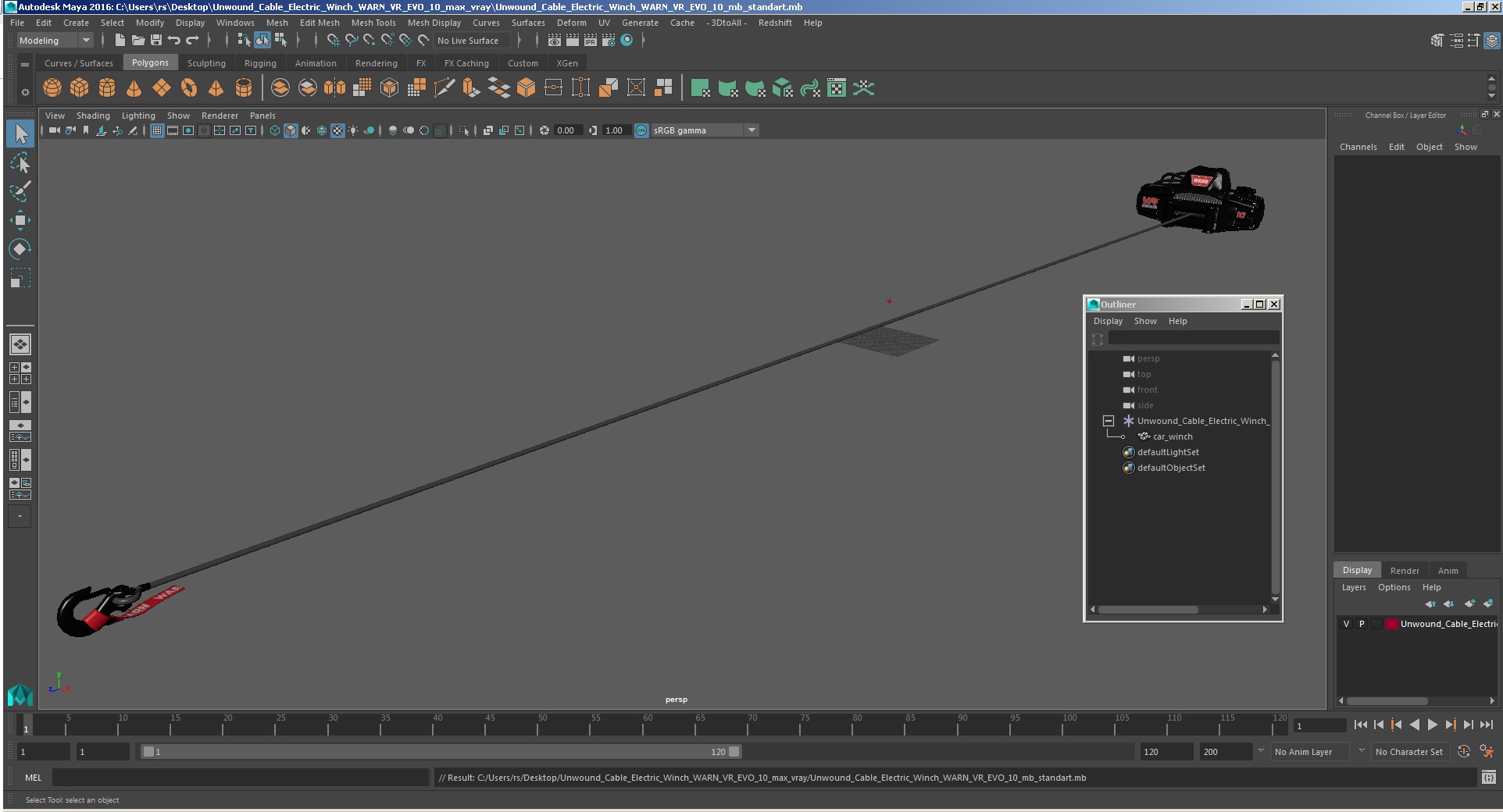
Task: Create a polygon pyramid from the shelf
Action: click(216, 88)
